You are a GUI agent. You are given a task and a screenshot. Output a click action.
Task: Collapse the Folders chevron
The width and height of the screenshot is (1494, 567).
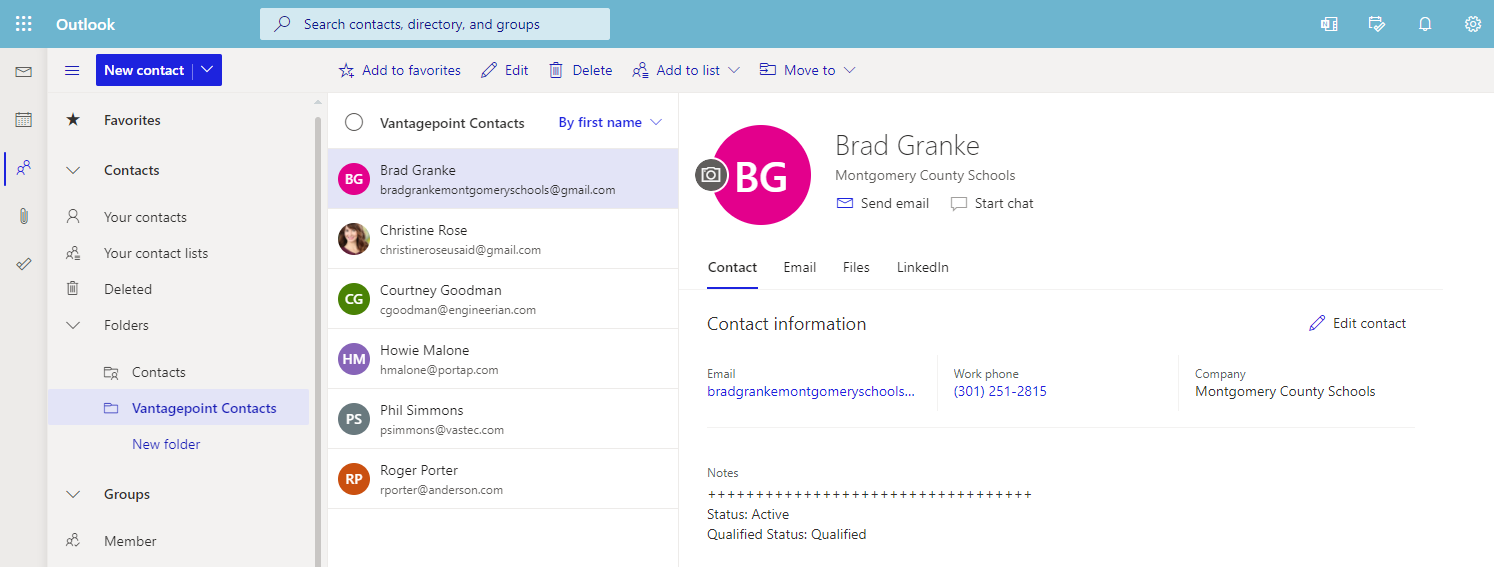coord(72,325)
